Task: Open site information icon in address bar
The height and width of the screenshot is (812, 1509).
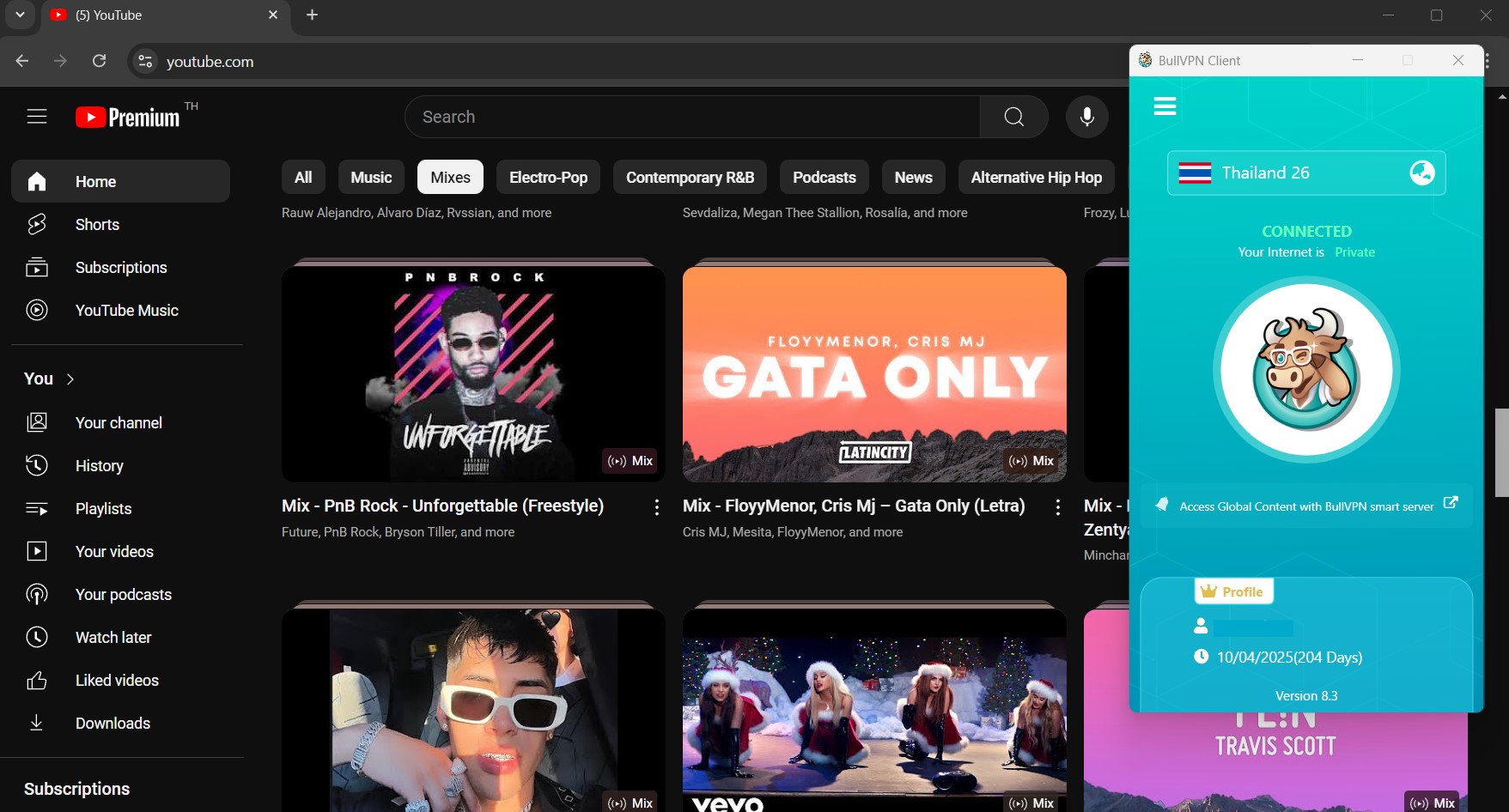Action: (145, 61)
